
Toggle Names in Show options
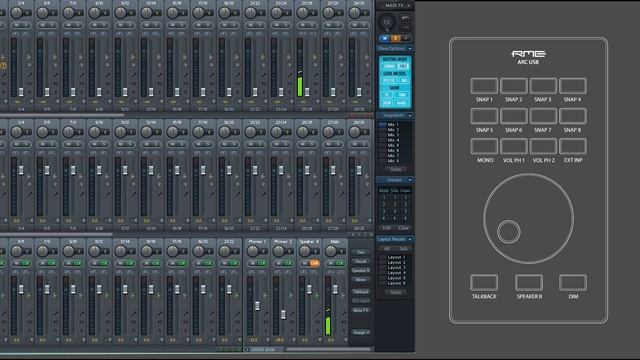(402, 103)
